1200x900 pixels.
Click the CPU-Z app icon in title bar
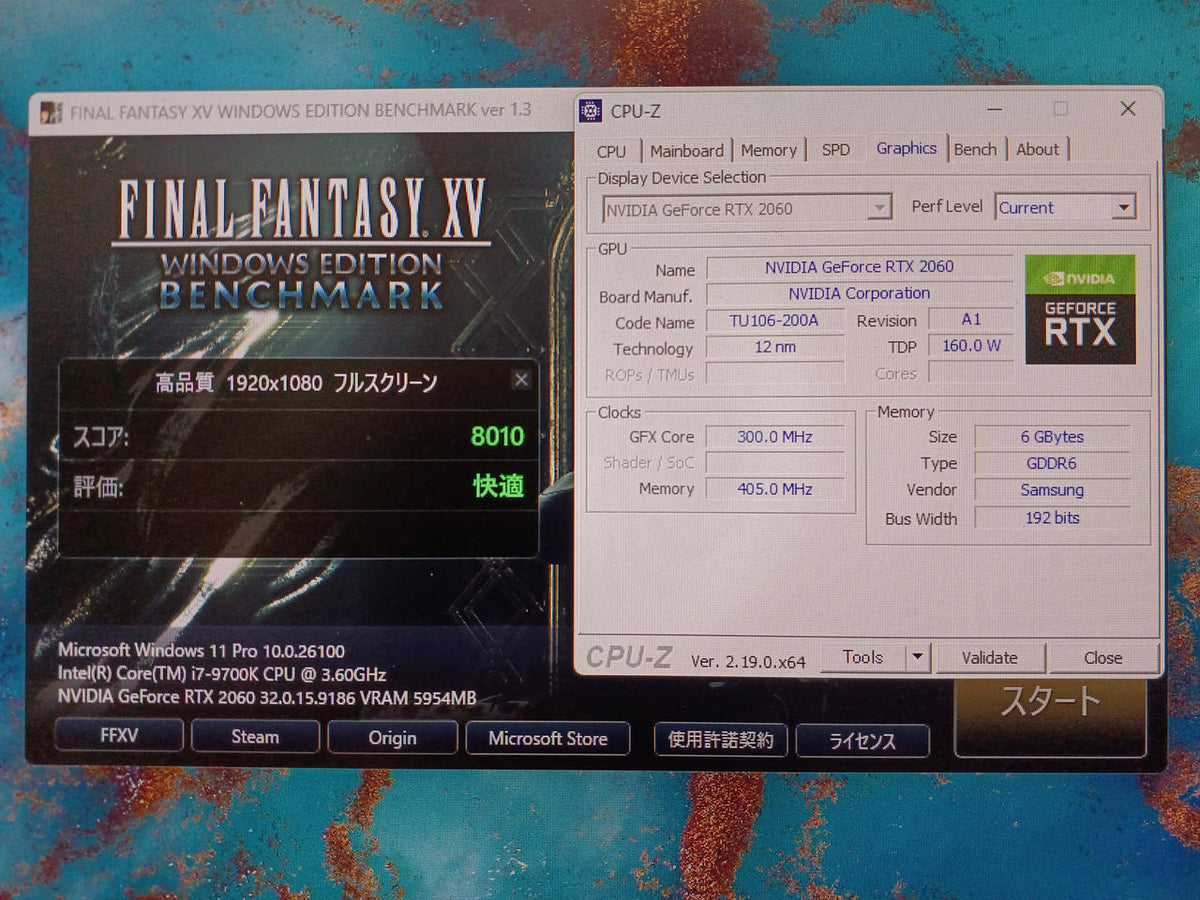(591, 110)
